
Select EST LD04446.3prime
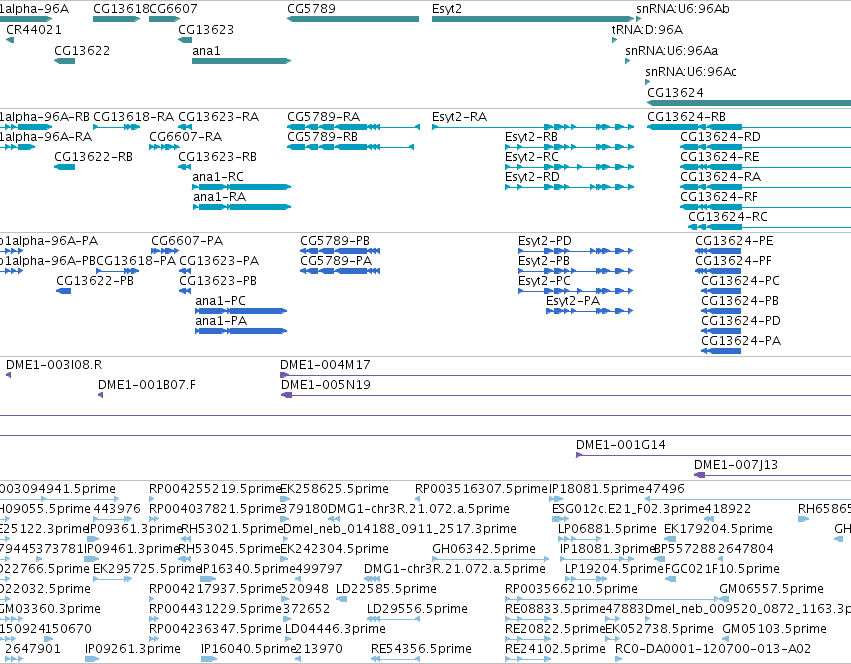(x=290, y=639)
